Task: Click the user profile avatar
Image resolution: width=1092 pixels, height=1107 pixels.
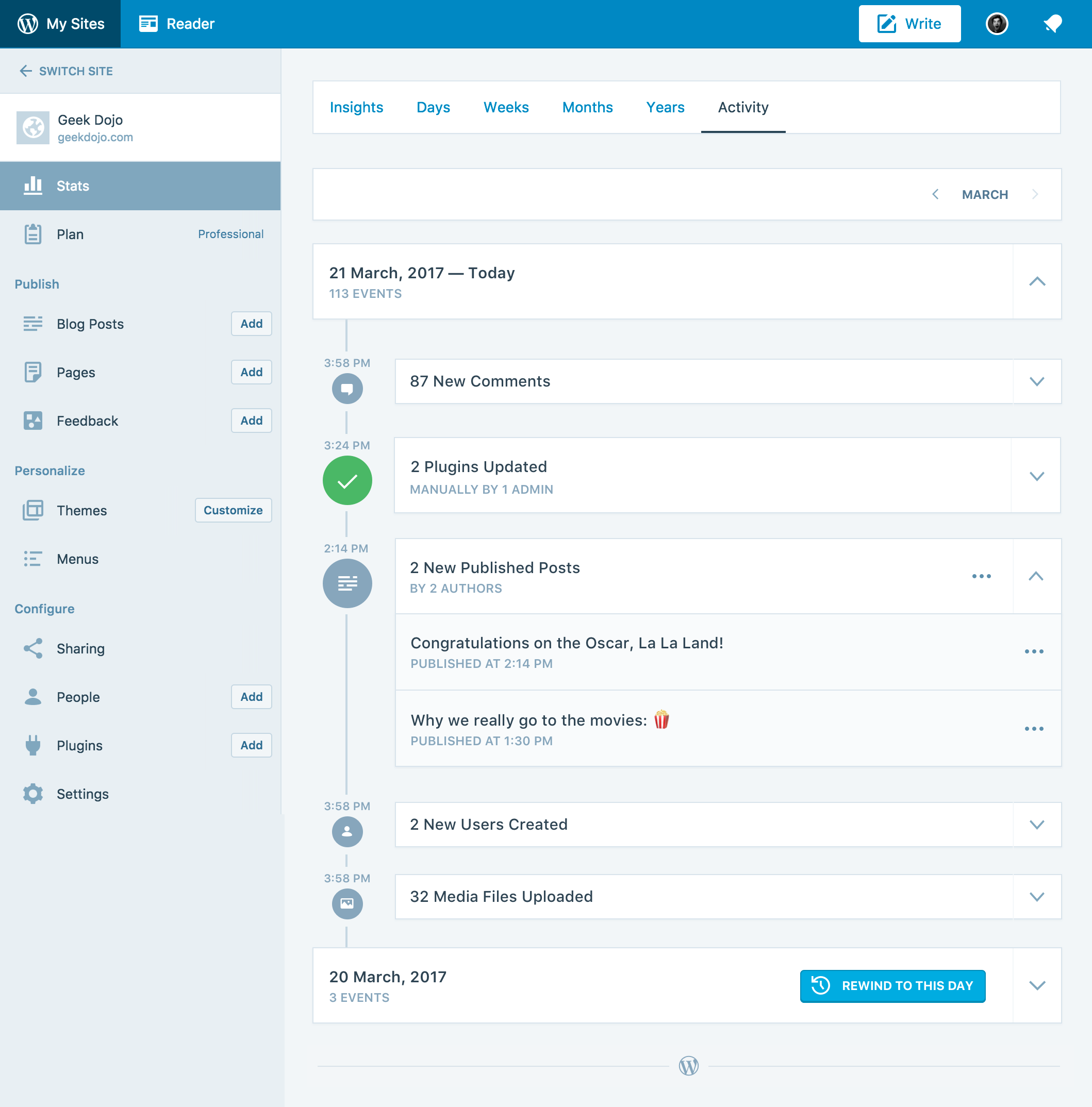Action: coord(997,24)
